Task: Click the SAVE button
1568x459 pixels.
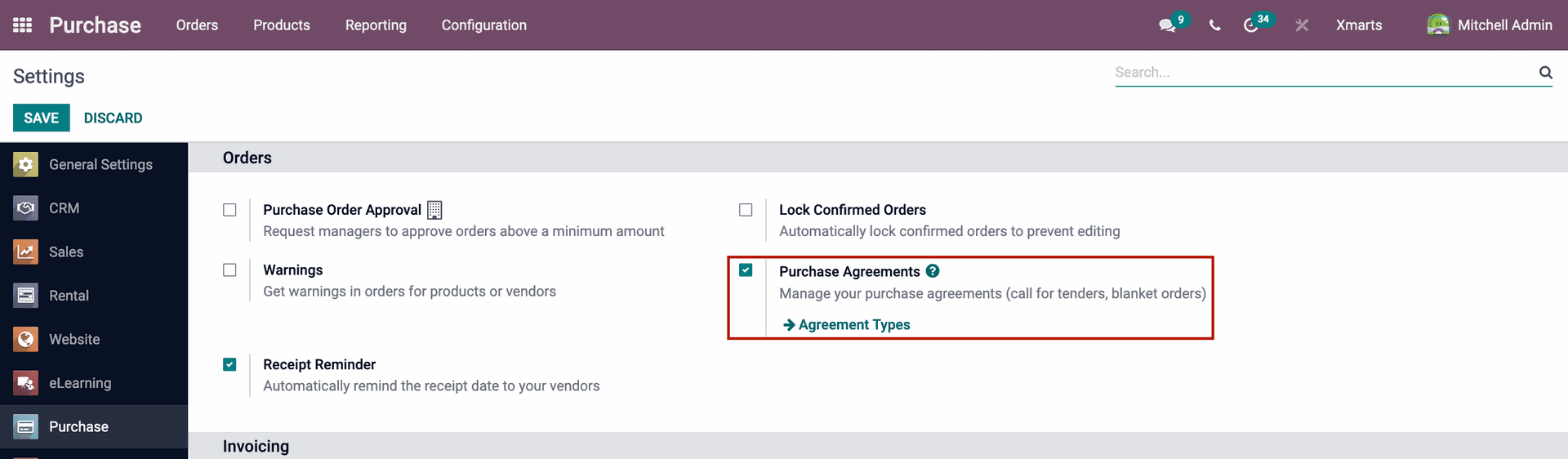Action: [x=42, y=118]
